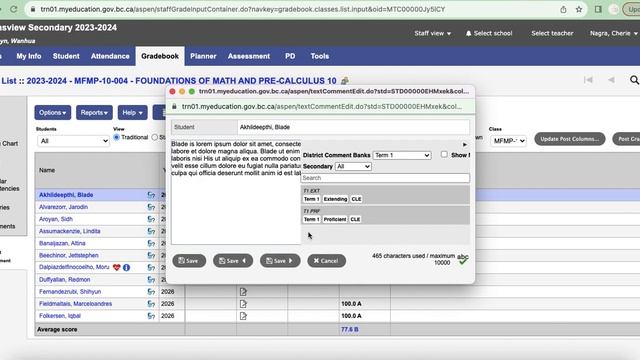Open the Help dropdown menu

click(133, 113)
